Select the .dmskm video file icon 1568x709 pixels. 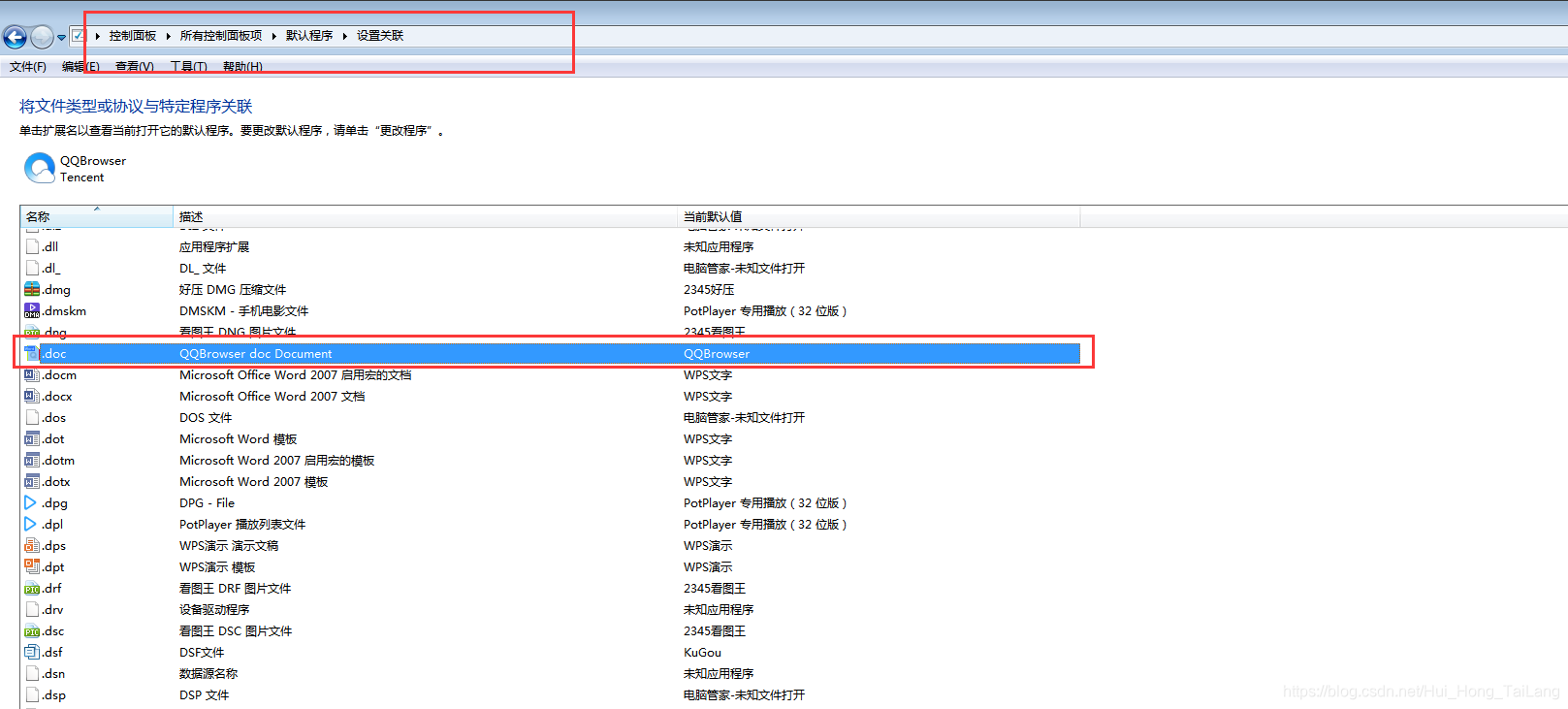[32, 310]
